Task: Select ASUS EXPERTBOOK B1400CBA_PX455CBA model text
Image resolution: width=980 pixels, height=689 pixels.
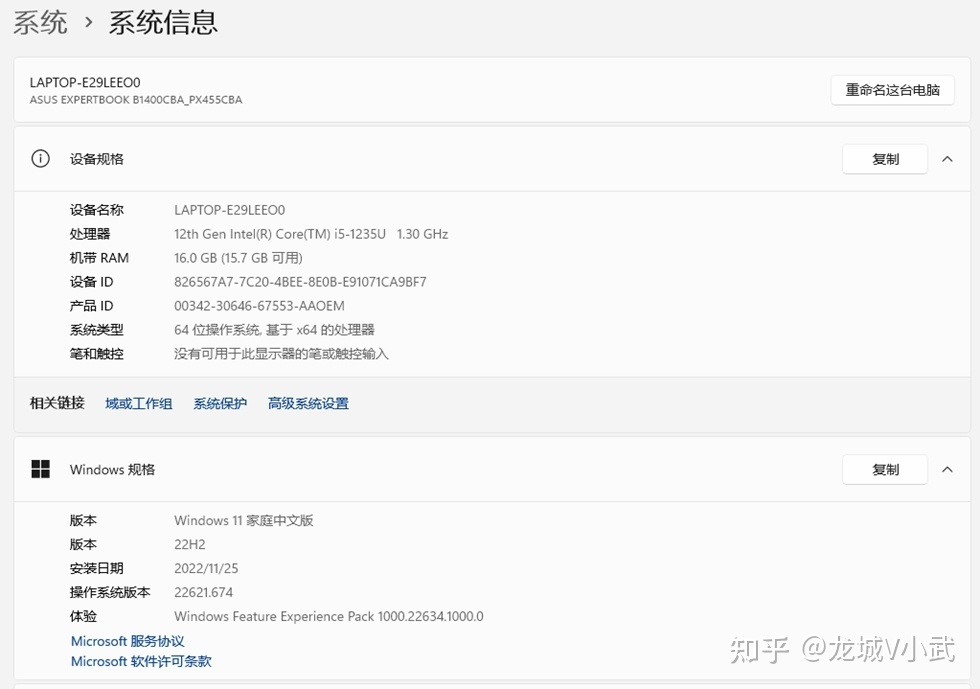Action: 136,100
